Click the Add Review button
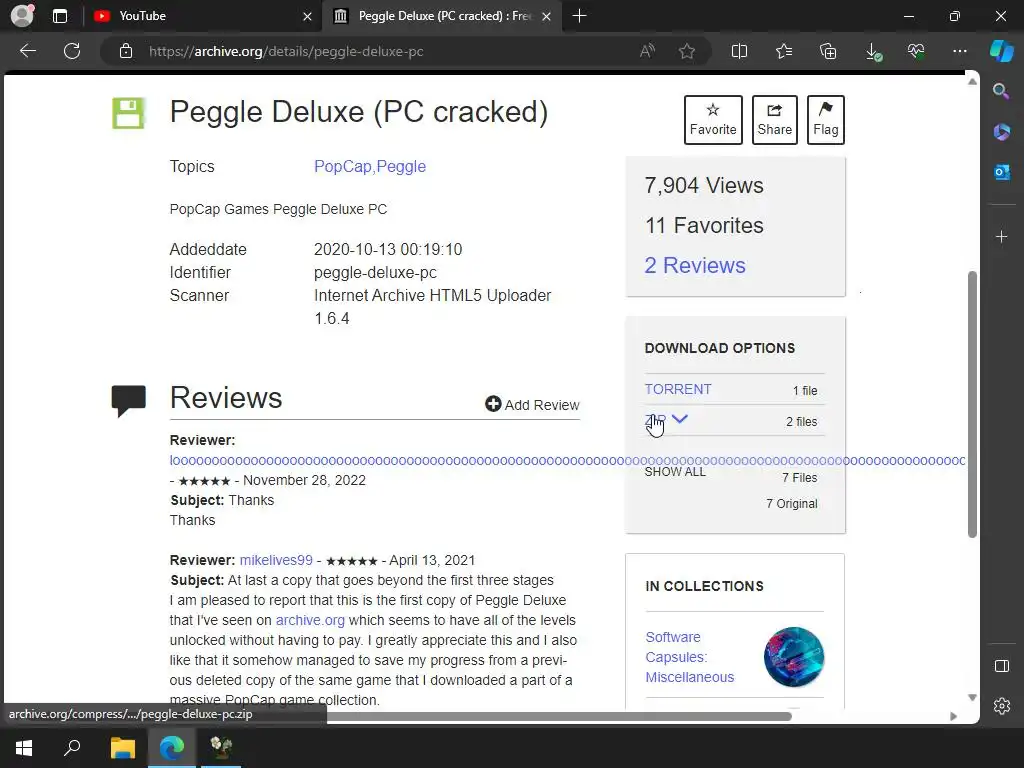 (x=532, y=405)
